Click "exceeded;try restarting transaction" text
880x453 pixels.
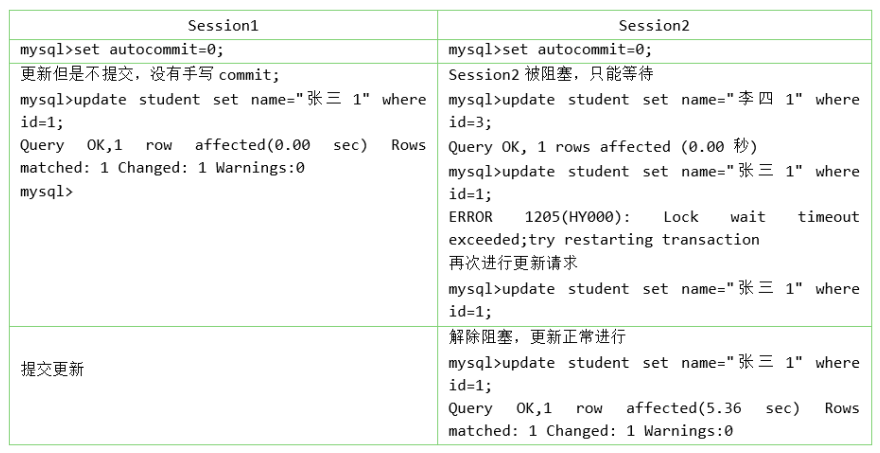pyautogui.click(x=604, y=239)
